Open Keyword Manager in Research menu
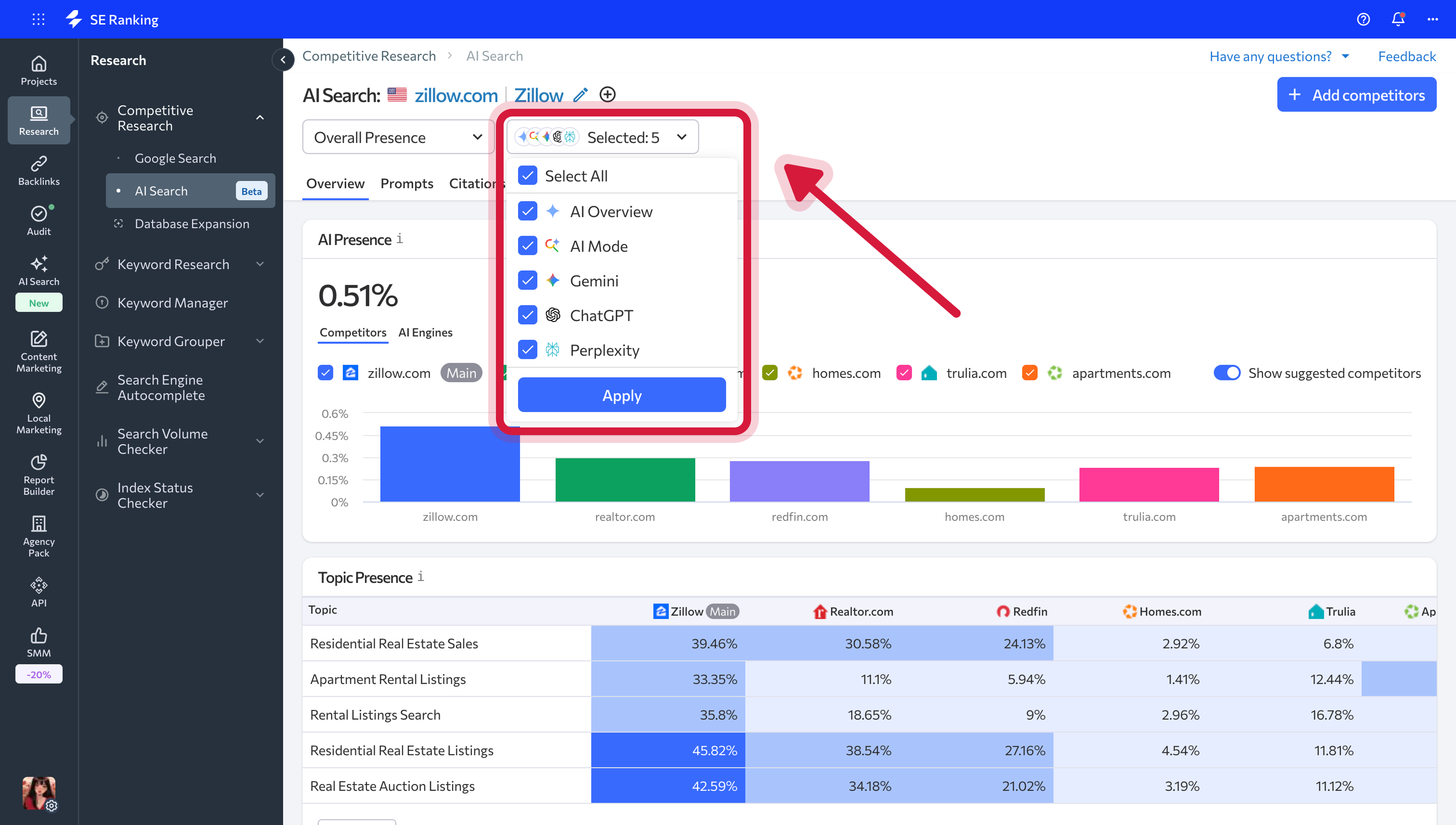 coord(172,303)
